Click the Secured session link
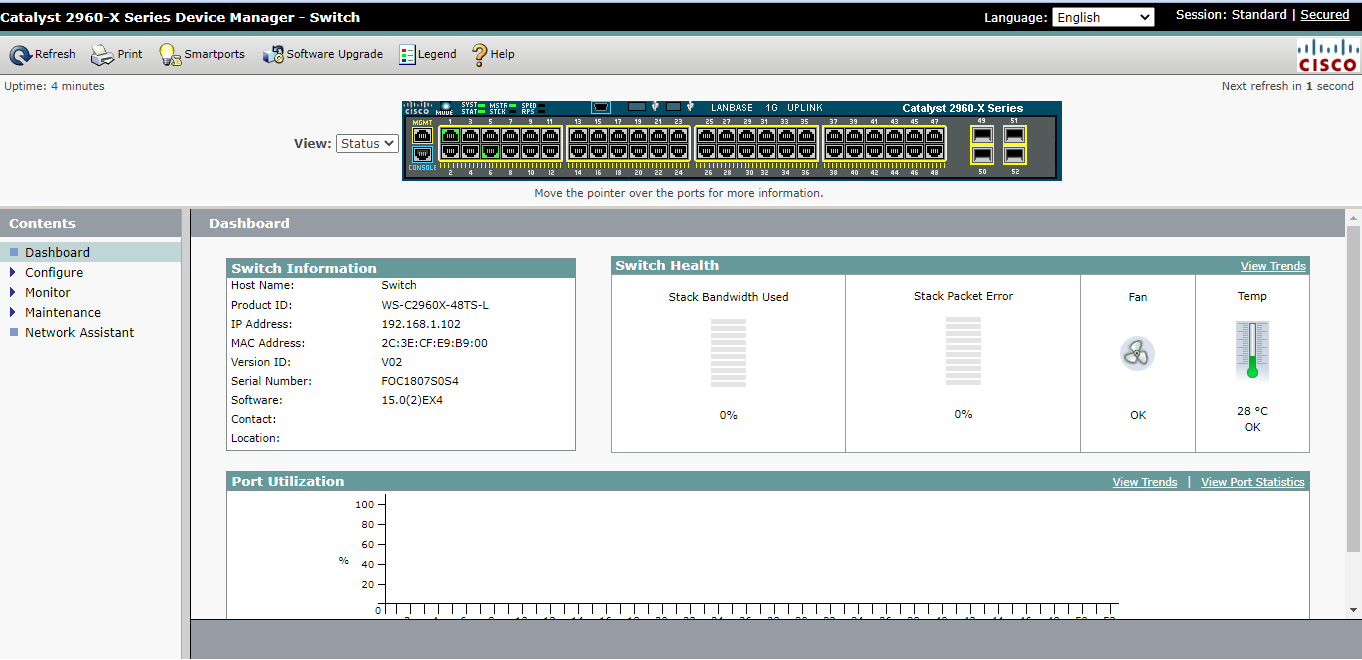 pyautogui.click(x=1324, y=15)
